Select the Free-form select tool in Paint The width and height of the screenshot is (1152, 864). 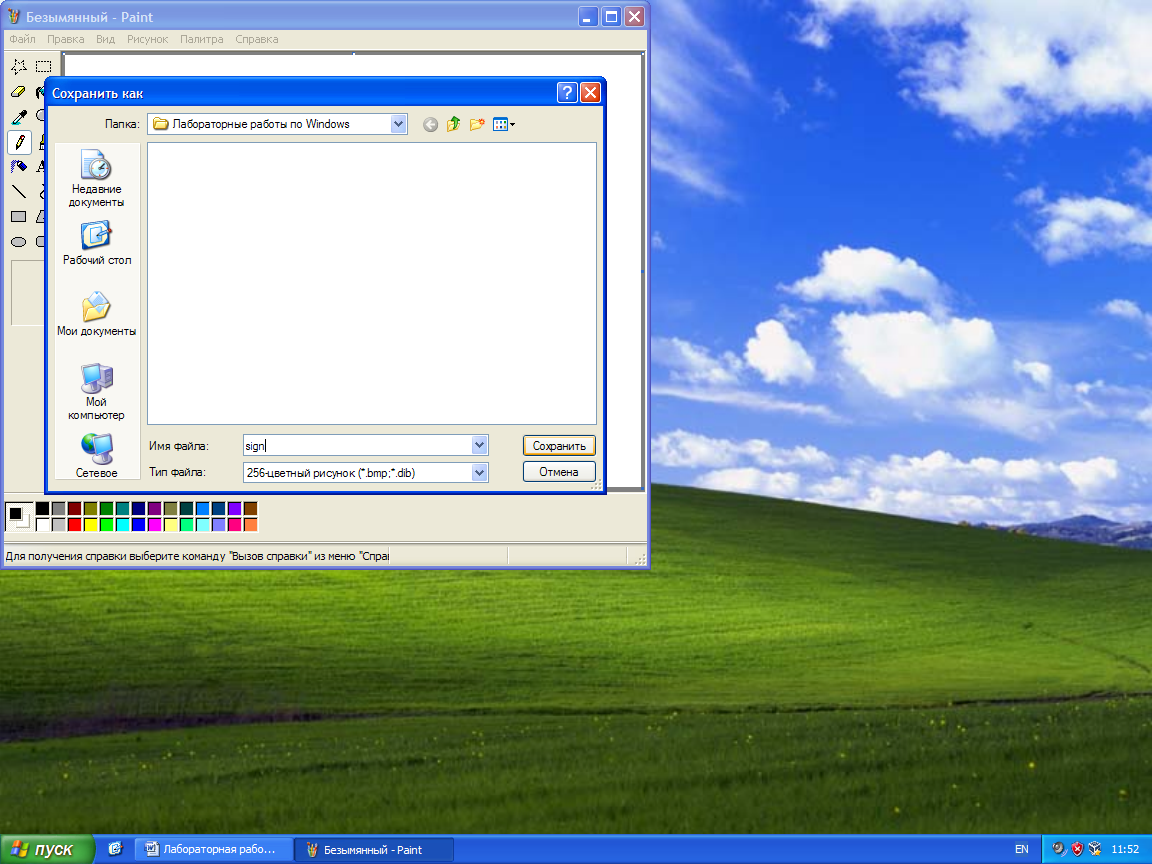[x=19, y=67]
